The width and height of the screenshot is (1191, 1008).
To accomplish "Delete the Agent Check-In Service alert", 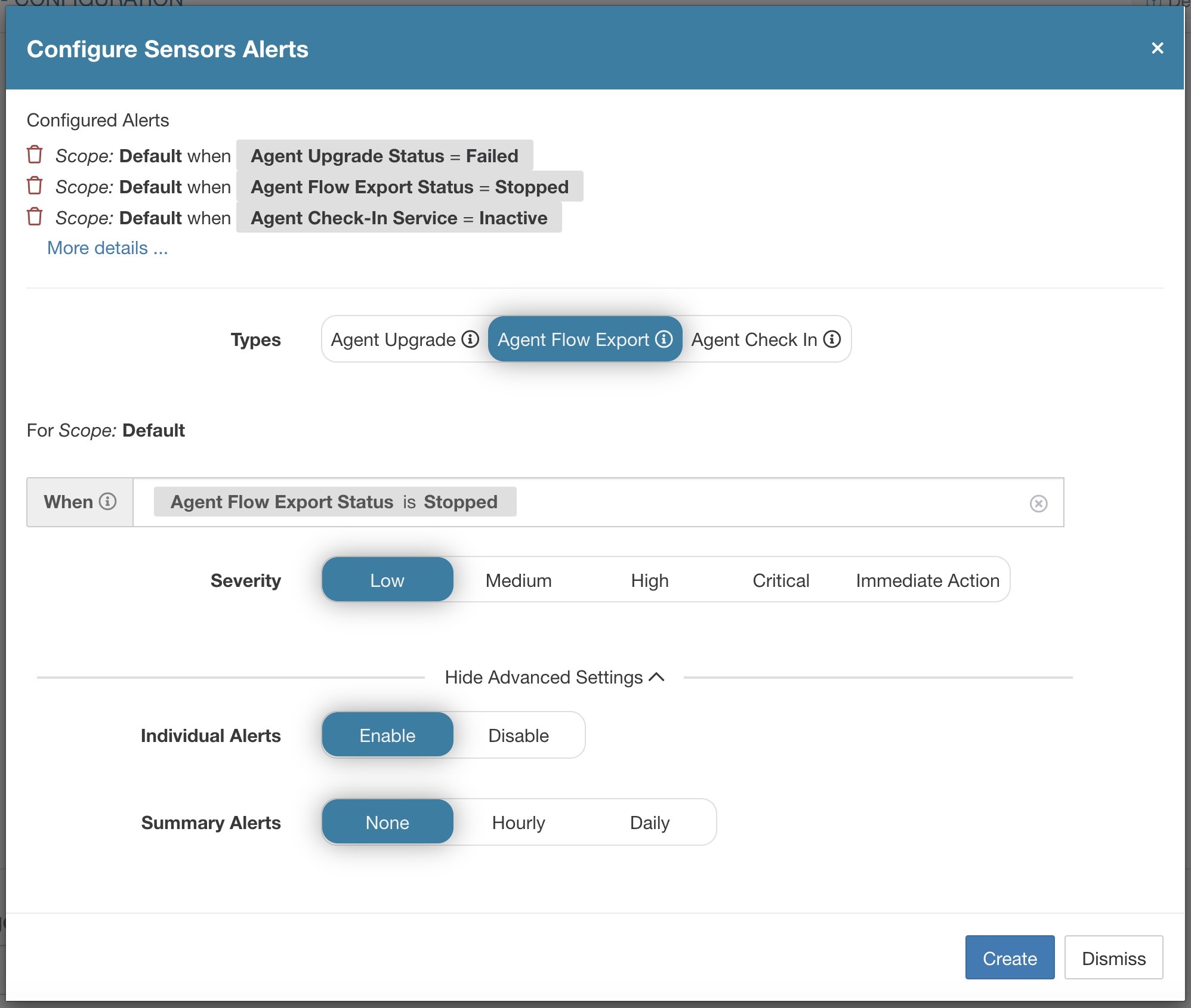I will coord(35,217).
